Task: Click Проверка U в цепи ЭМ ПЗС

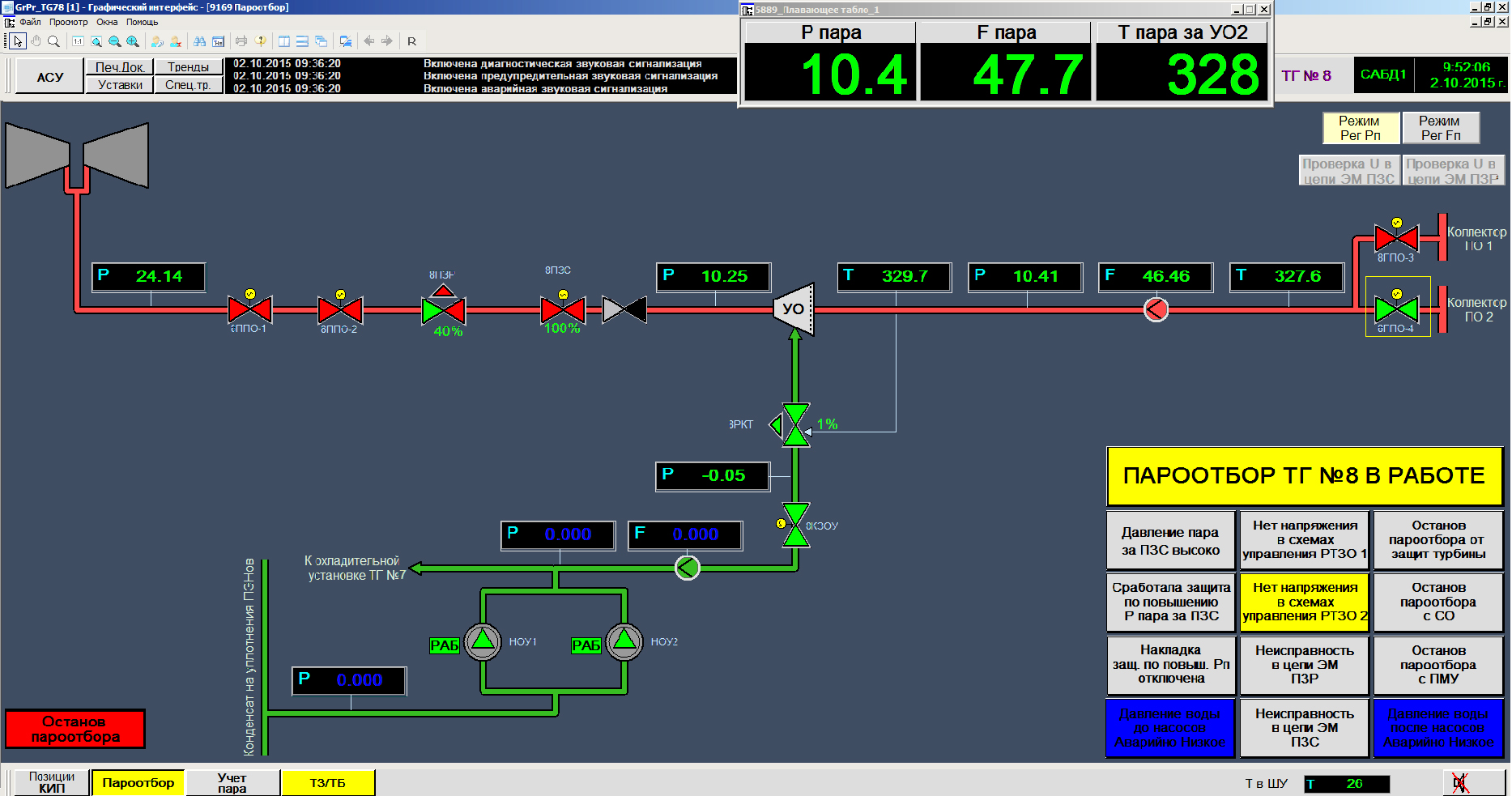Action: coord(1348,171)
